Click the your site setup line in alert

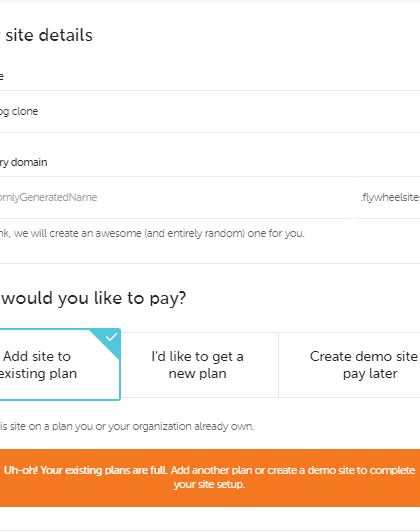pyautogui.click(x=209, y=484)
